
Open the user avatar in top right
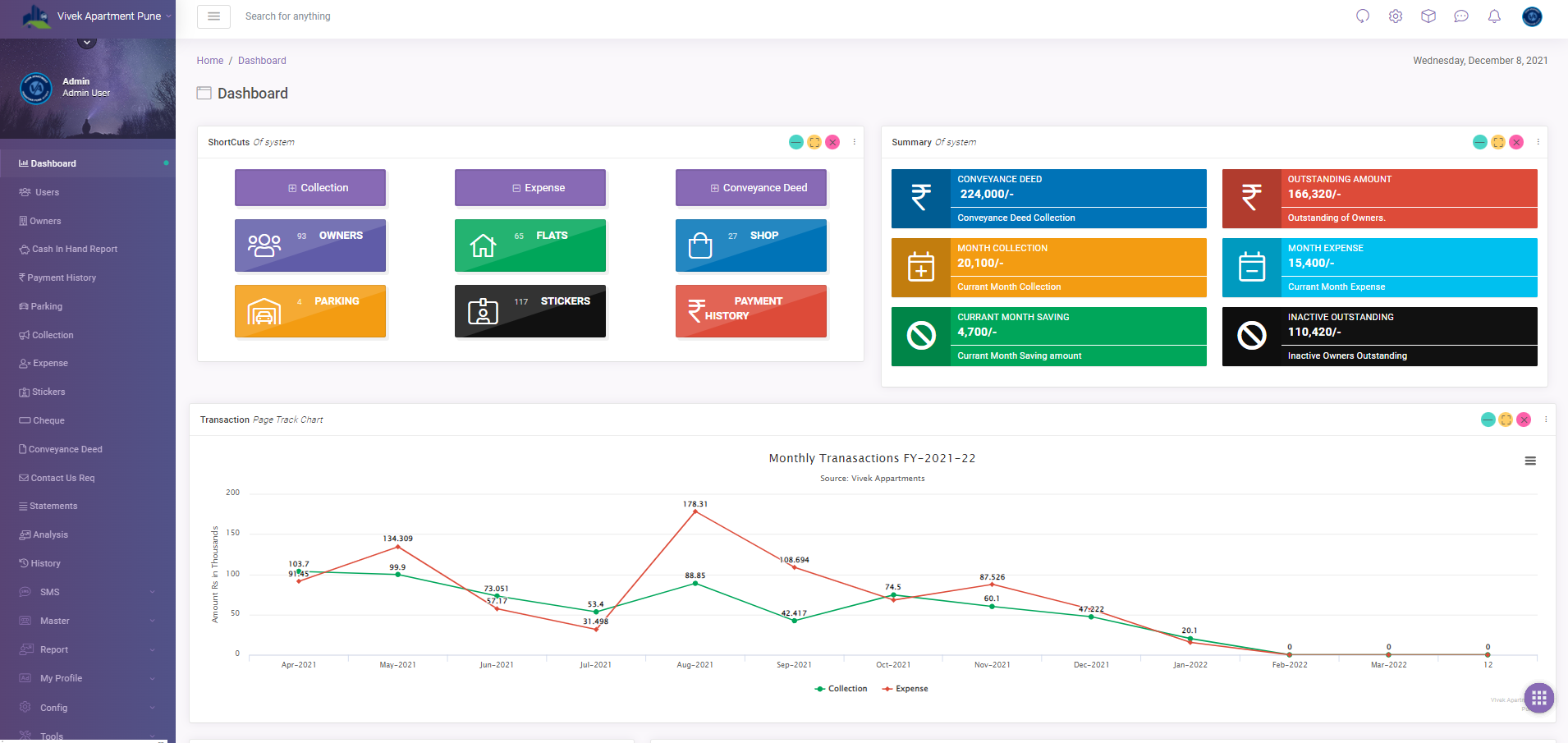[x=1532, y=16]
